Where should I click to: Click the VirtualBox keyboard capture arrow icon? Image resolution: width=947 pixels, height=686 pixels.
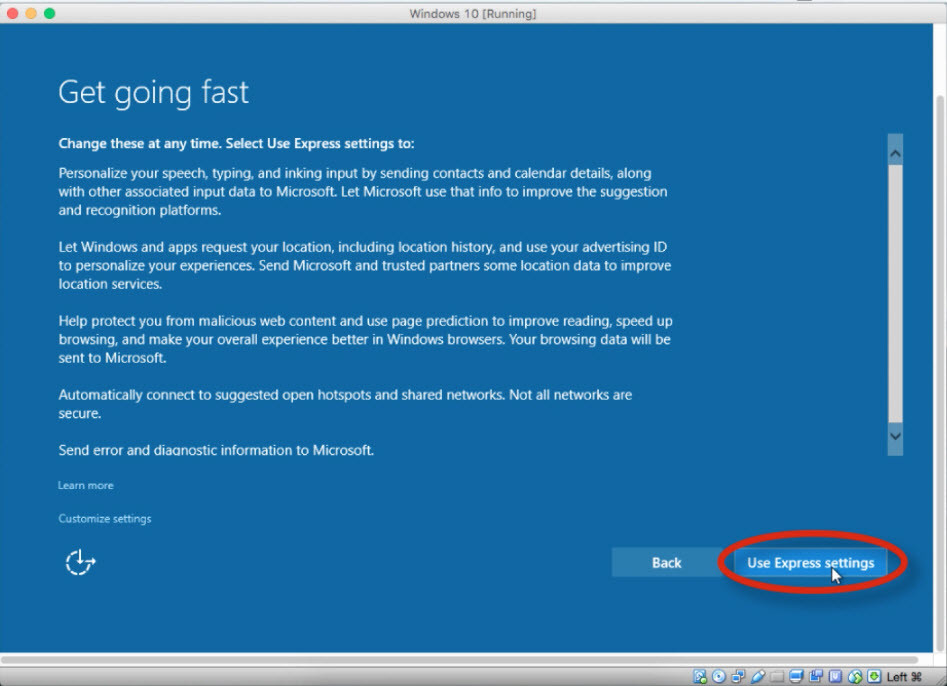(x=874, y=676)
